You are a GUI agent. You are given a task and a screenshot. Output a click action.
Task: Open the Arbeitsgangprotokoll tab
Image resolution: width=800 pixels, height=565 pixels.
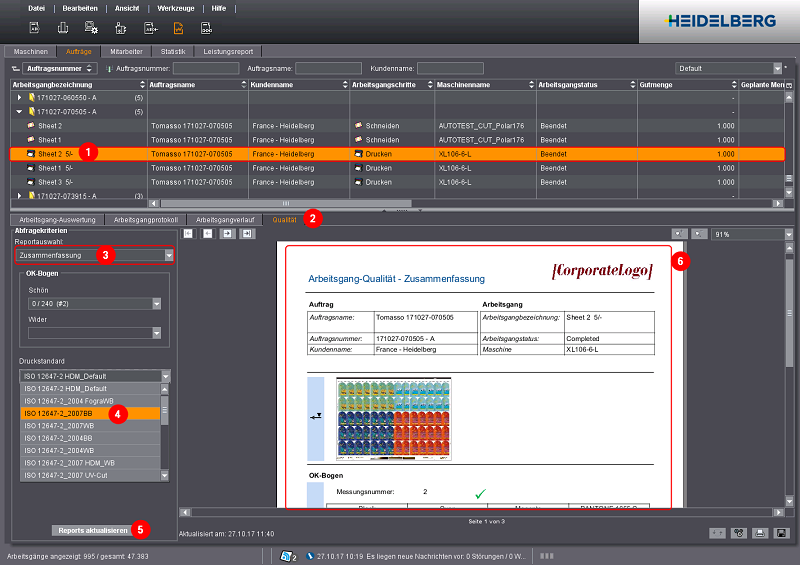[145, 218]
